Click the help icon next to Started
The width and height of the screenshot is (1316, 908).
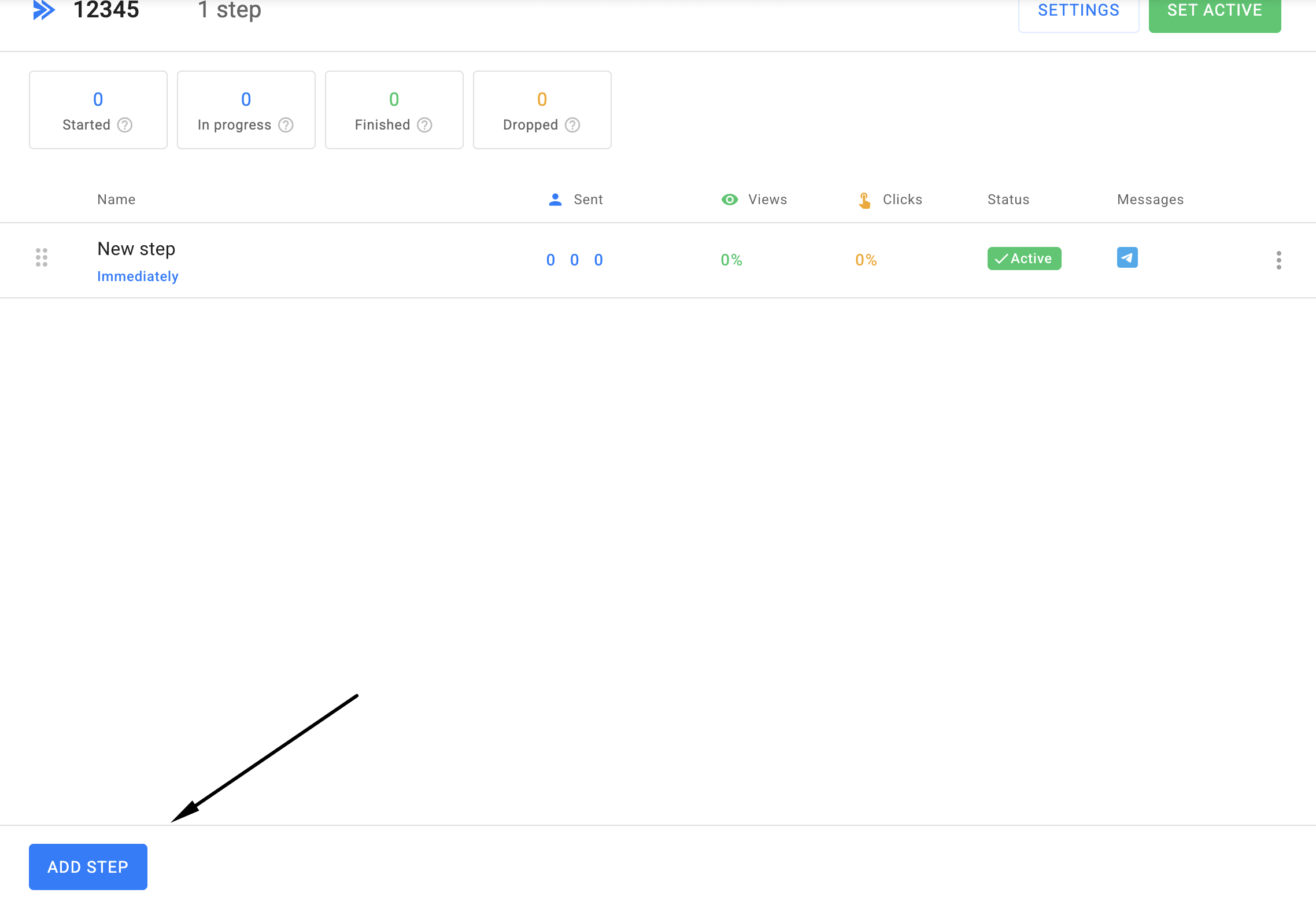(125, 125)
